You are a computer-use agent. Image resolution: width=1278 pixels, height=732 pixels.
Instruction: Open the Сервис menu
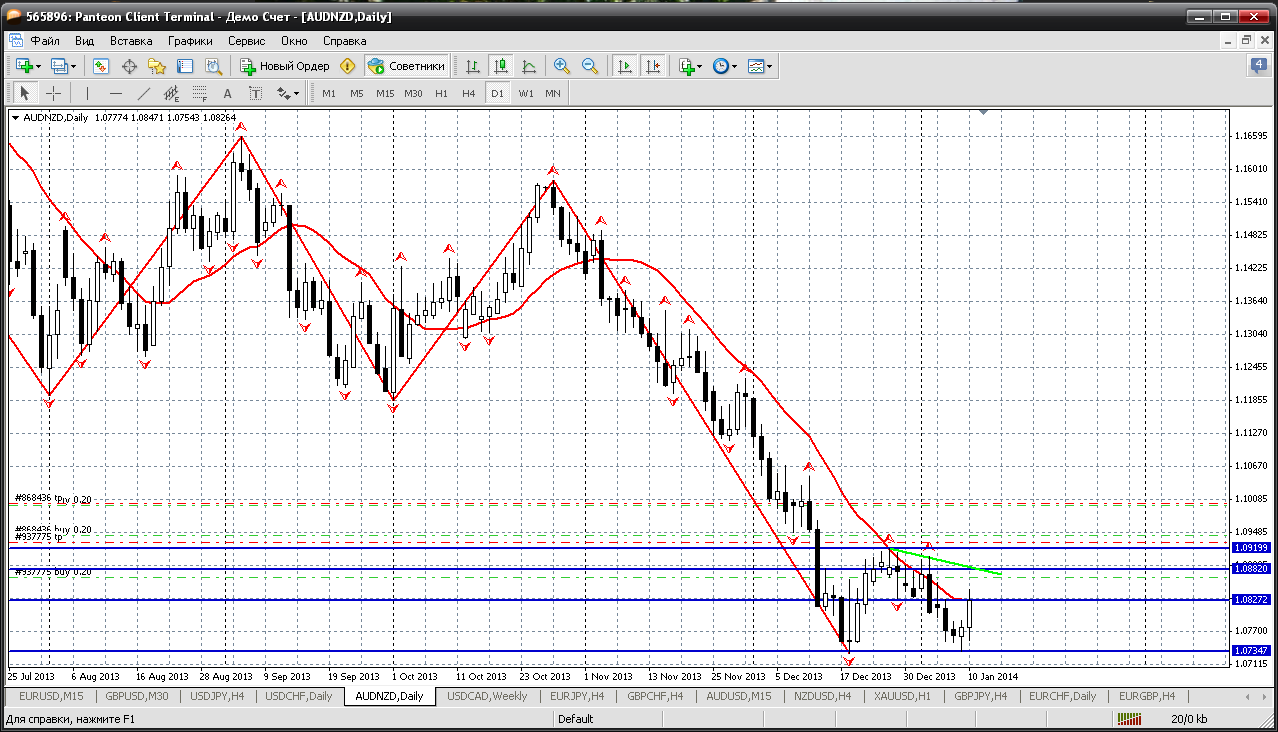(246, 41)
